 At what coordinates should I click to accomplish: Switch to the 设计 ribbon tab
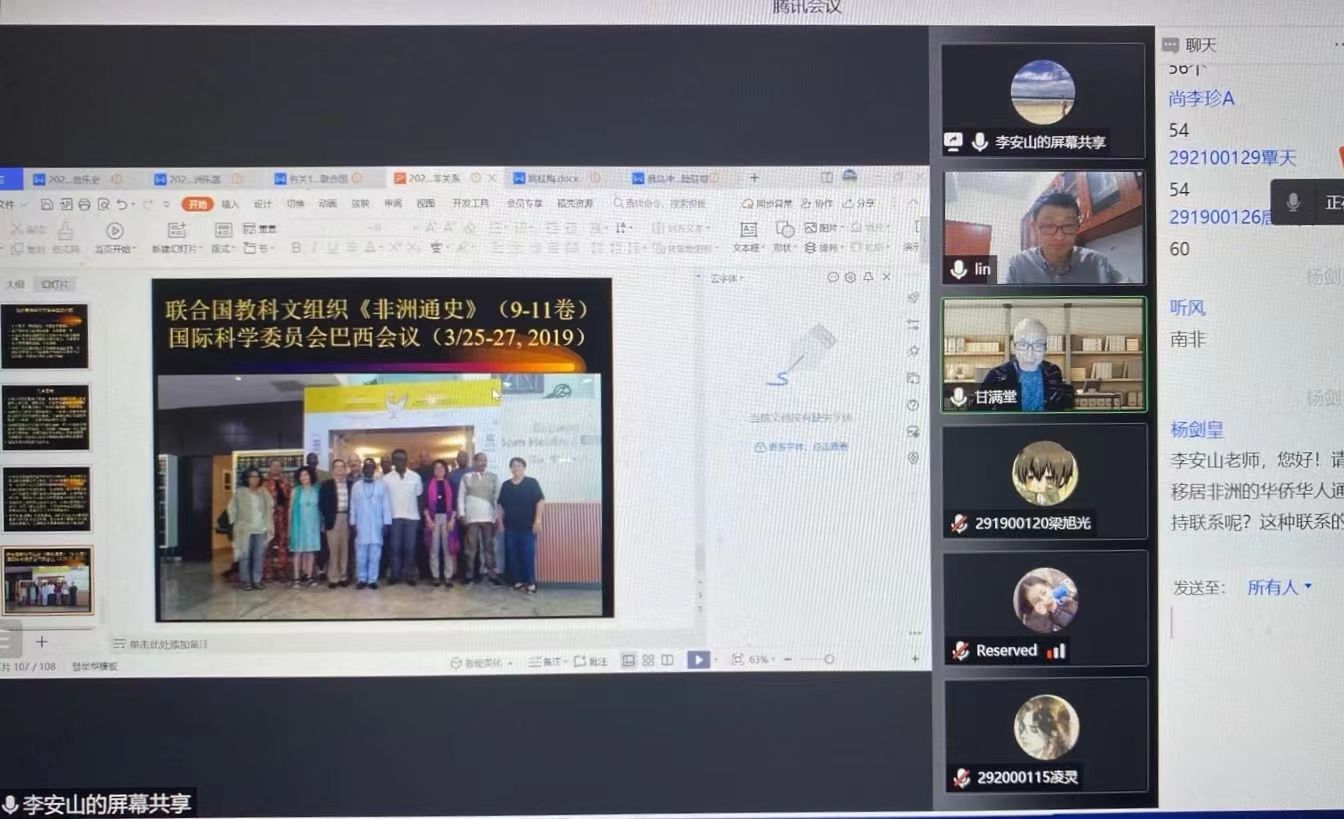coord(262,204)
